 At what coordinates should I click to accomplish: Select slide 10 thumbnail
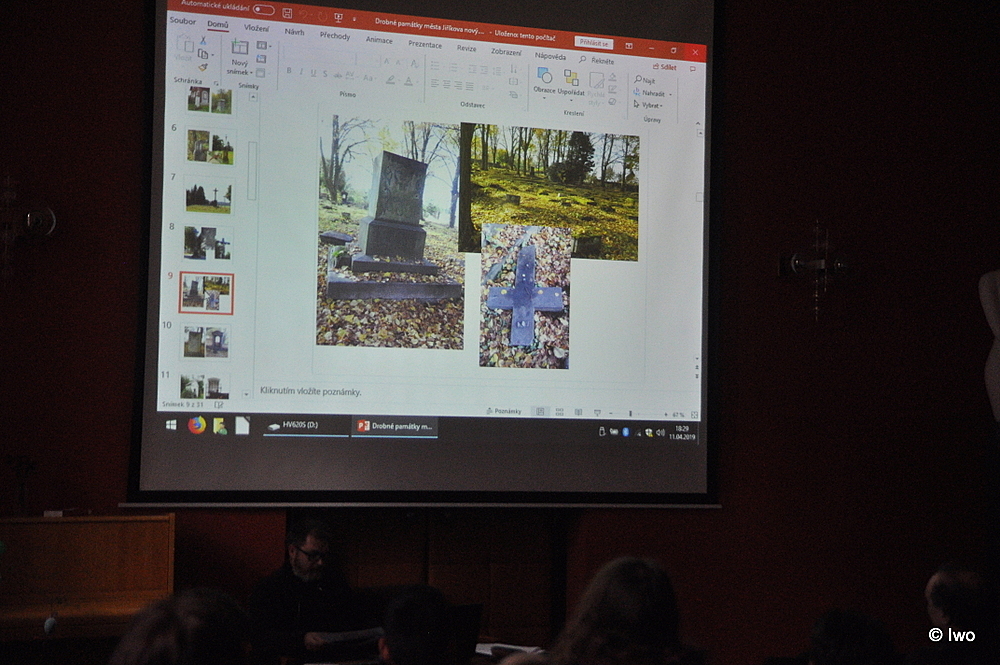point(206,342)
